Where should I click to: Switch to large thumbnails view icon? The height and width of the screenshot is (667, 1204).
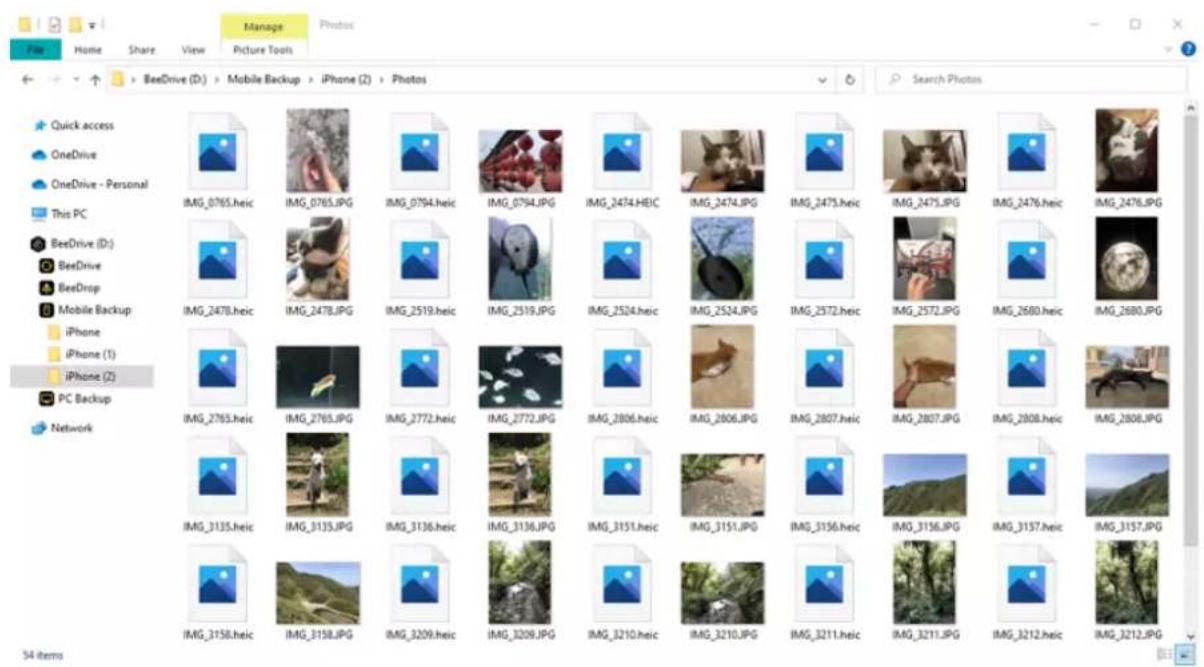pos(1183,655)
